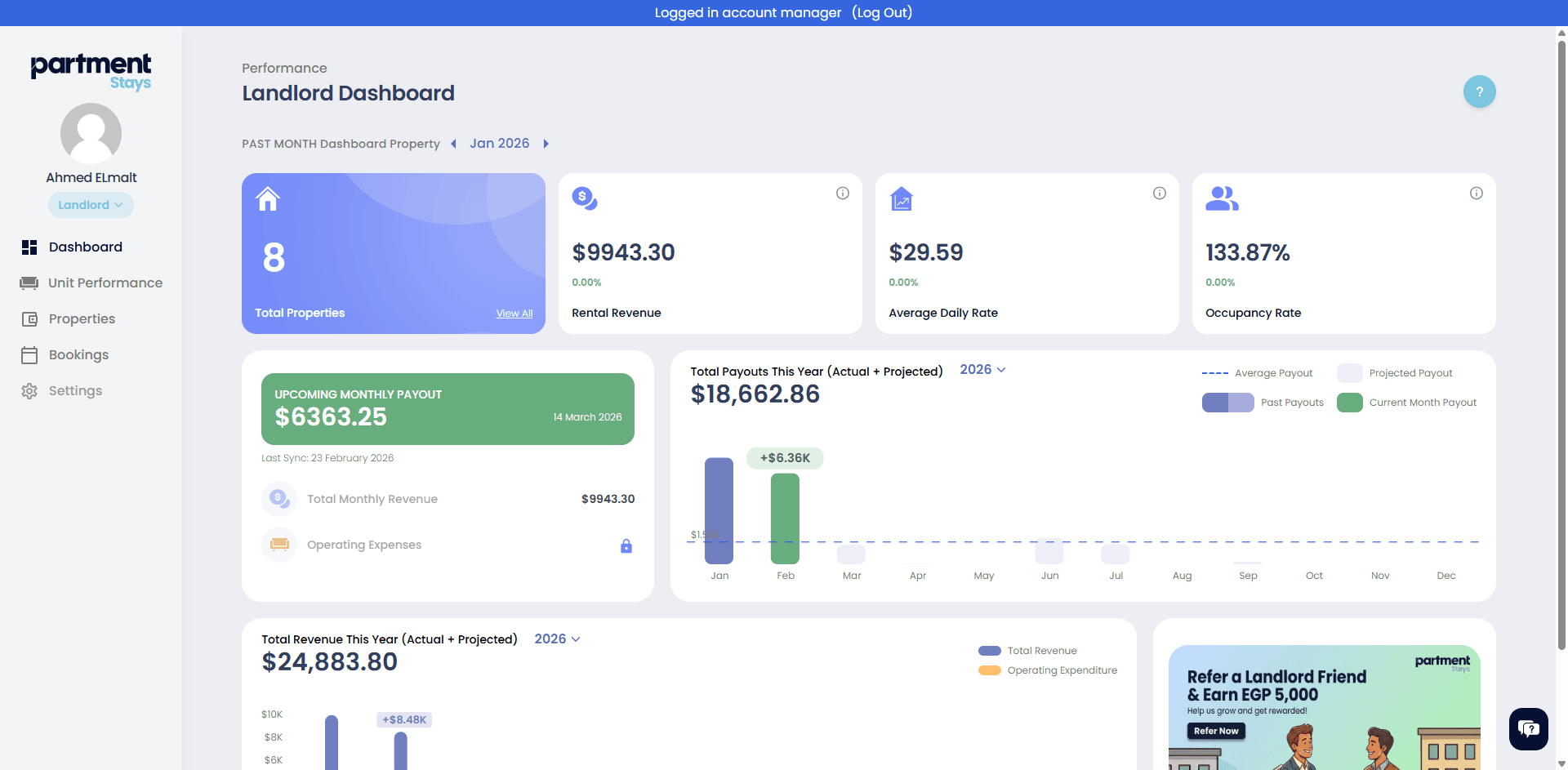Click the Operating Expenses lock icon
This screenshot has width=1568, height=770.
[x=626, y=546]
